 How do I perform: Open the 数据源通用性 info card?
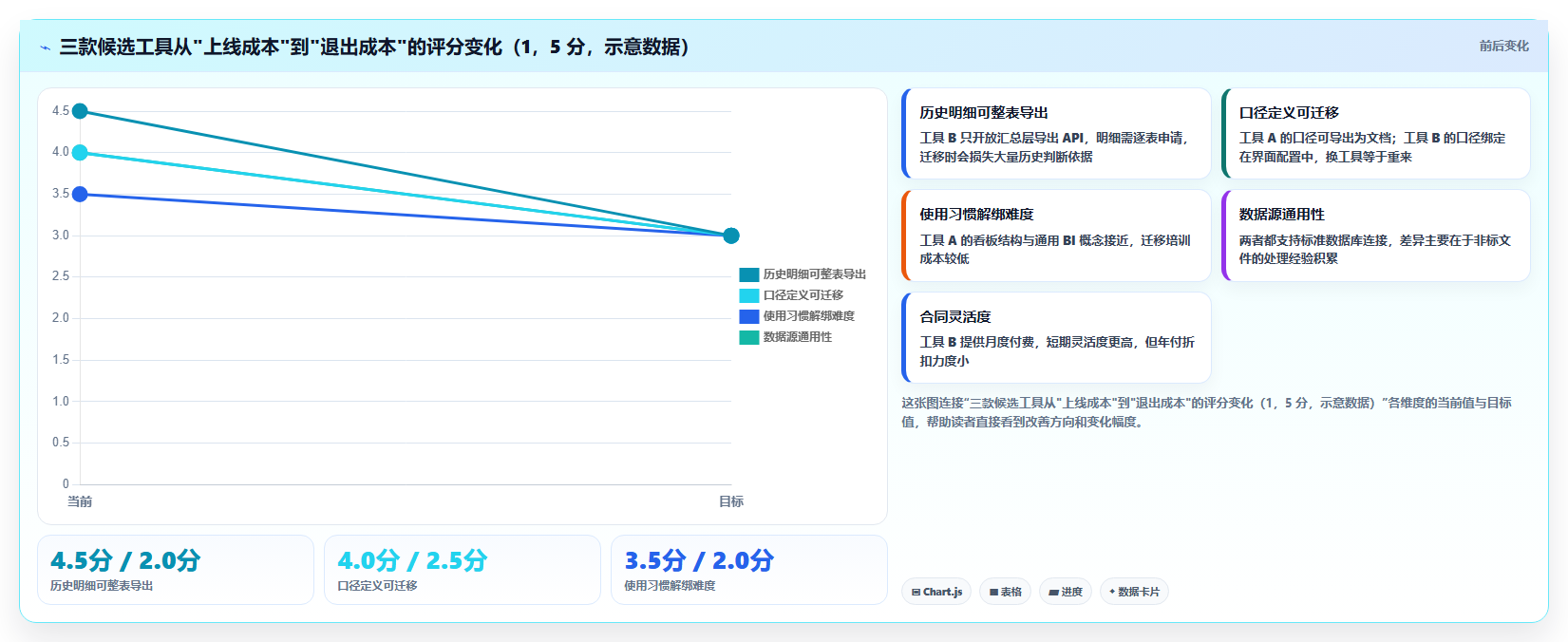1375,236
